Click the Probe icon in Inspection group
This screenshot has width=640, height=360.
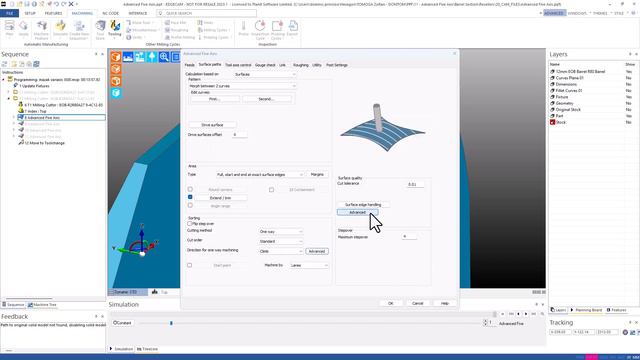pyautogui.click(x=243, y=28)
